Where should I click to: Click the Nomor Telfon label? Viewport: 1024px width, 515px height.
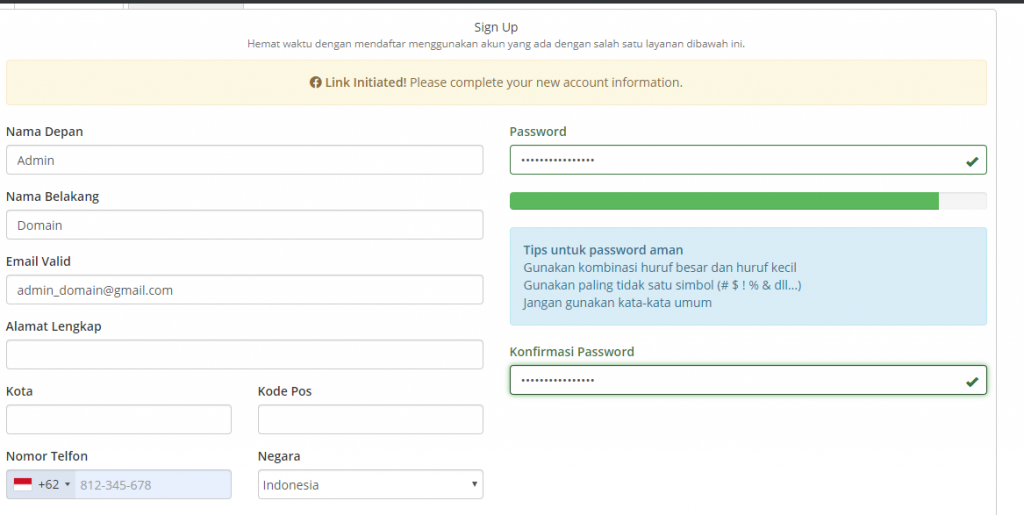(47, 456)
